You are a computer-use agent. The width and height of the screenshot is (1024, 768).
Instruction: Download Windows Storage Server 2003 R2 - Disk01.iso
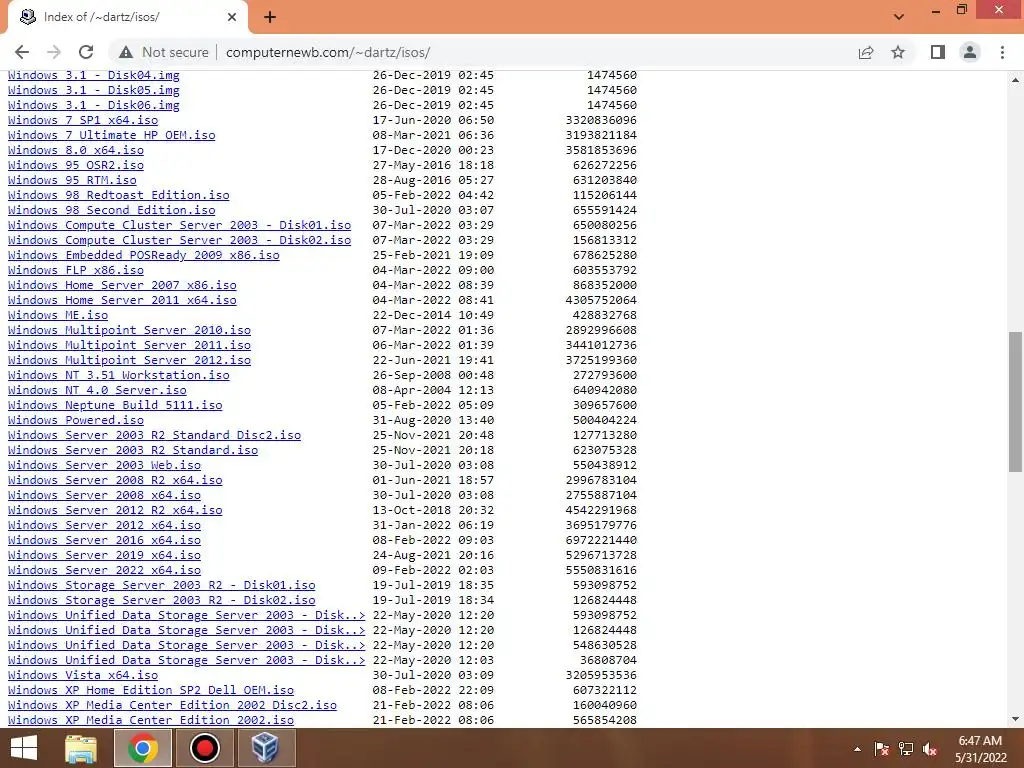point(161,586)
